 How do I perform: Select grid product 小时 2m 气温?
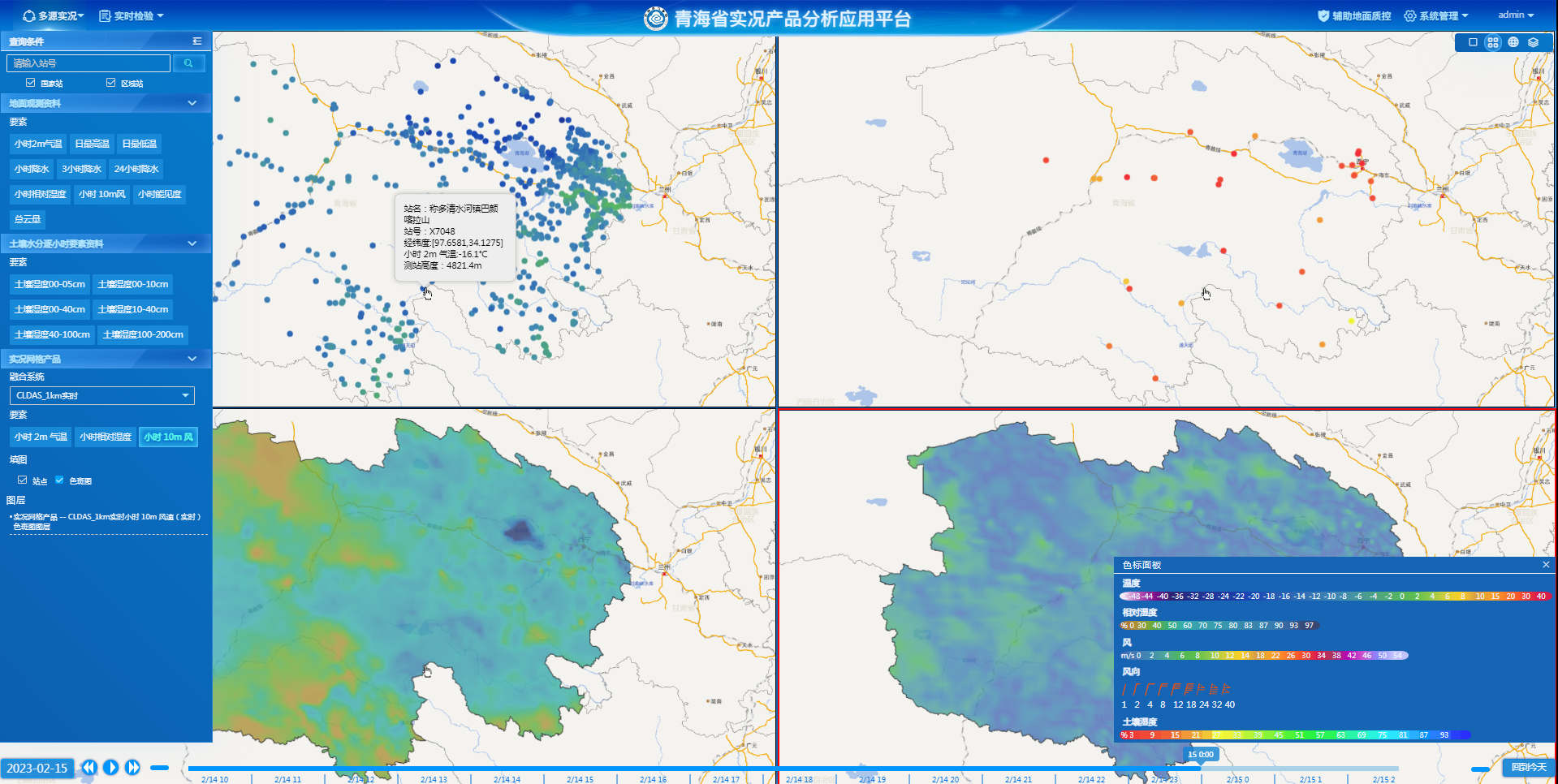tap(41, 437)
